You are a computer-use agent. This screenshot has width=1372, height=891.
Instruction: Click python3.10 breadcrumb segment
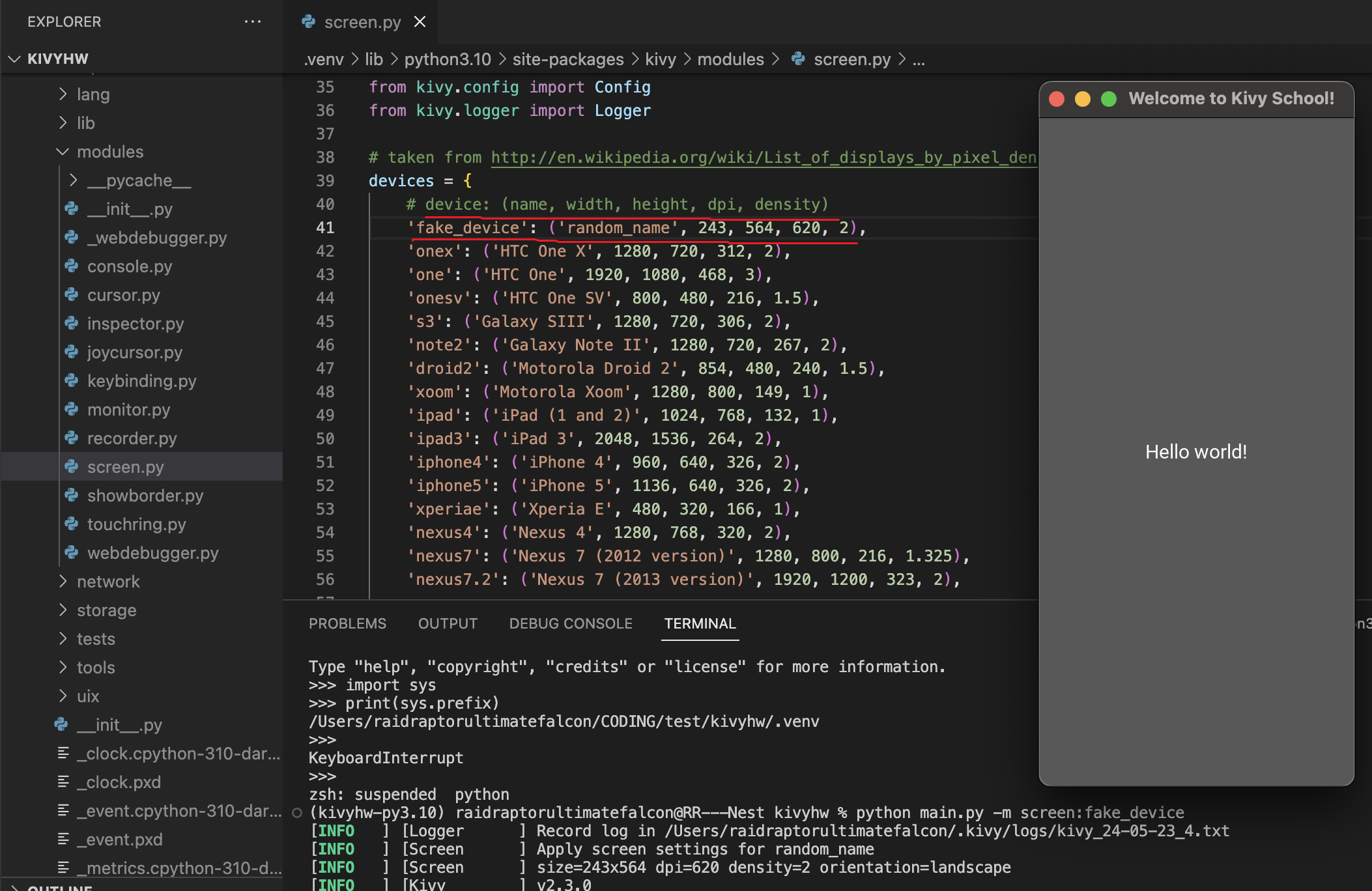click(448, 59)
